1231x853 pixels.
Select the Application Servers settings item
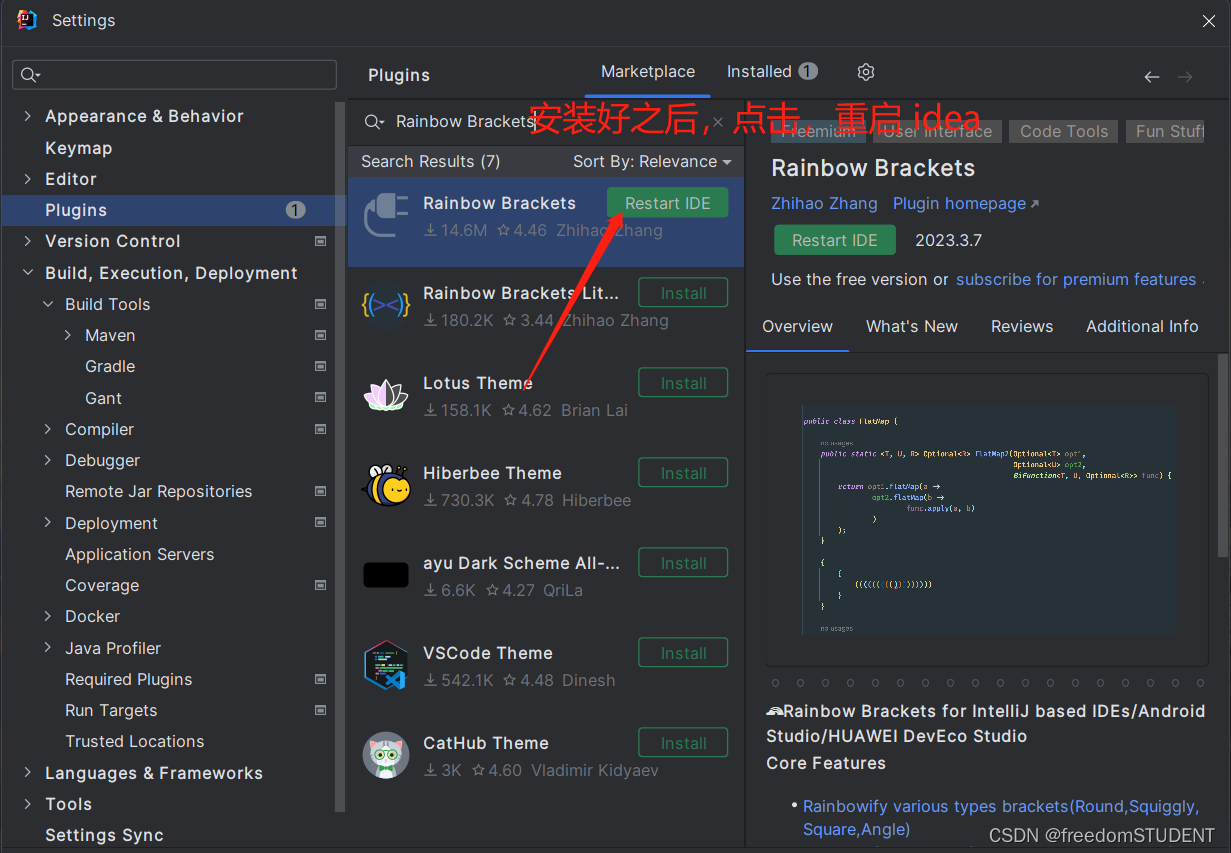tap(139, 554)
